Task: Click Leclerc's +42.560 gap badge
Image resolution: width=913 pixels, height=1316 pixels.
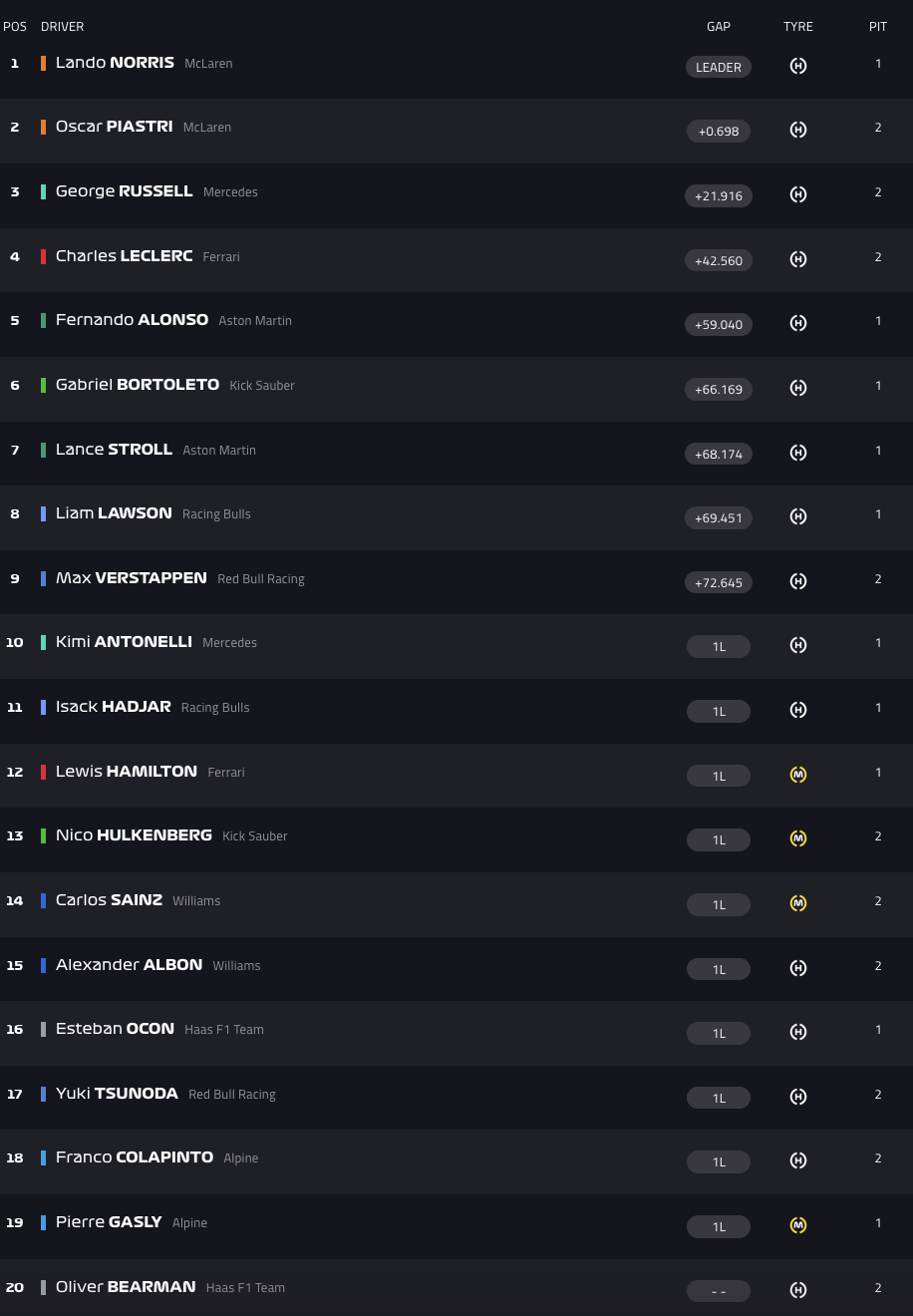Action: (x=719, y=260)
